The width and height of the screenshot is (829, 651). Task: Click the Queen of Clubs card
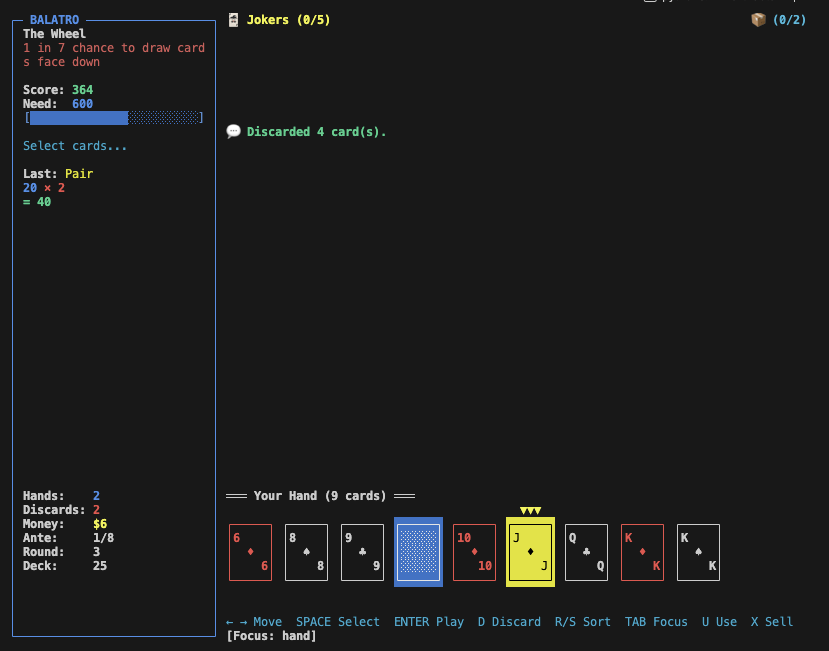(x=586, y=551)
